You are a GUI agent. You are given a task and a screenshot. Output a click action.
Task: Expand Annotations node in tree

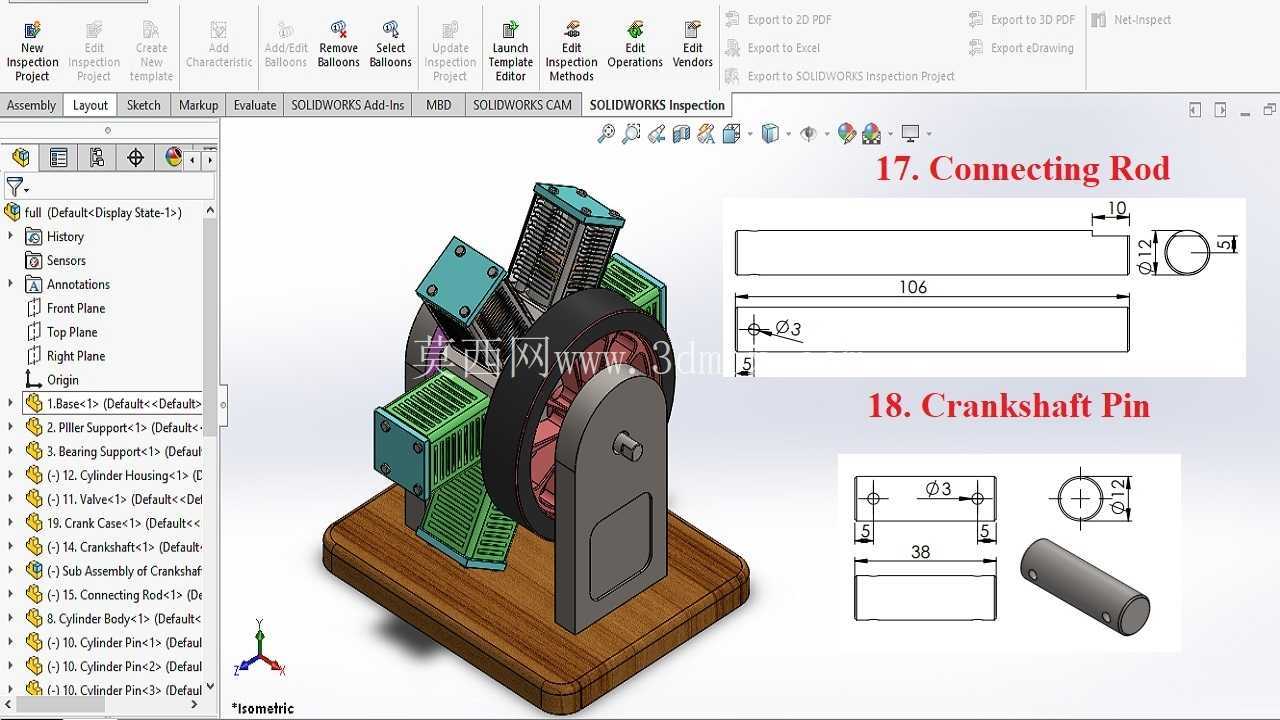pos(11,284)
